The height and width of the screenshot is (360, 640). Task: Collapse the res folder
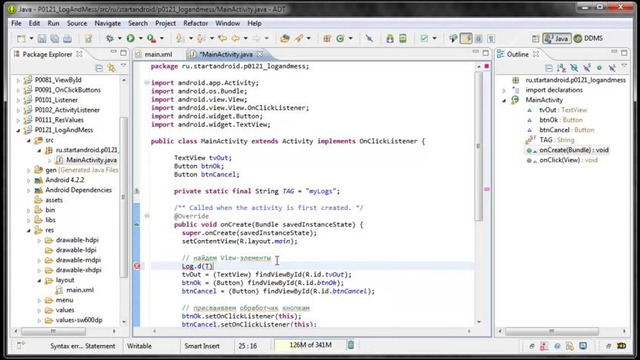pyautogui.click(x=29, y=230)
